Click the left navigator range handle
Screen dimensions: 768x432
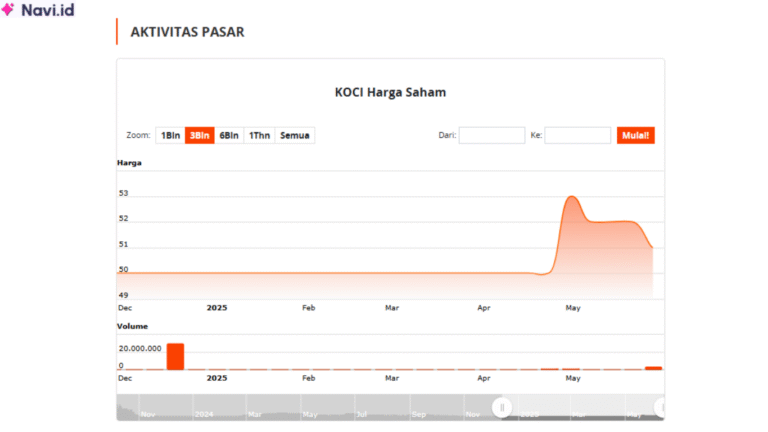pos(502,408)
